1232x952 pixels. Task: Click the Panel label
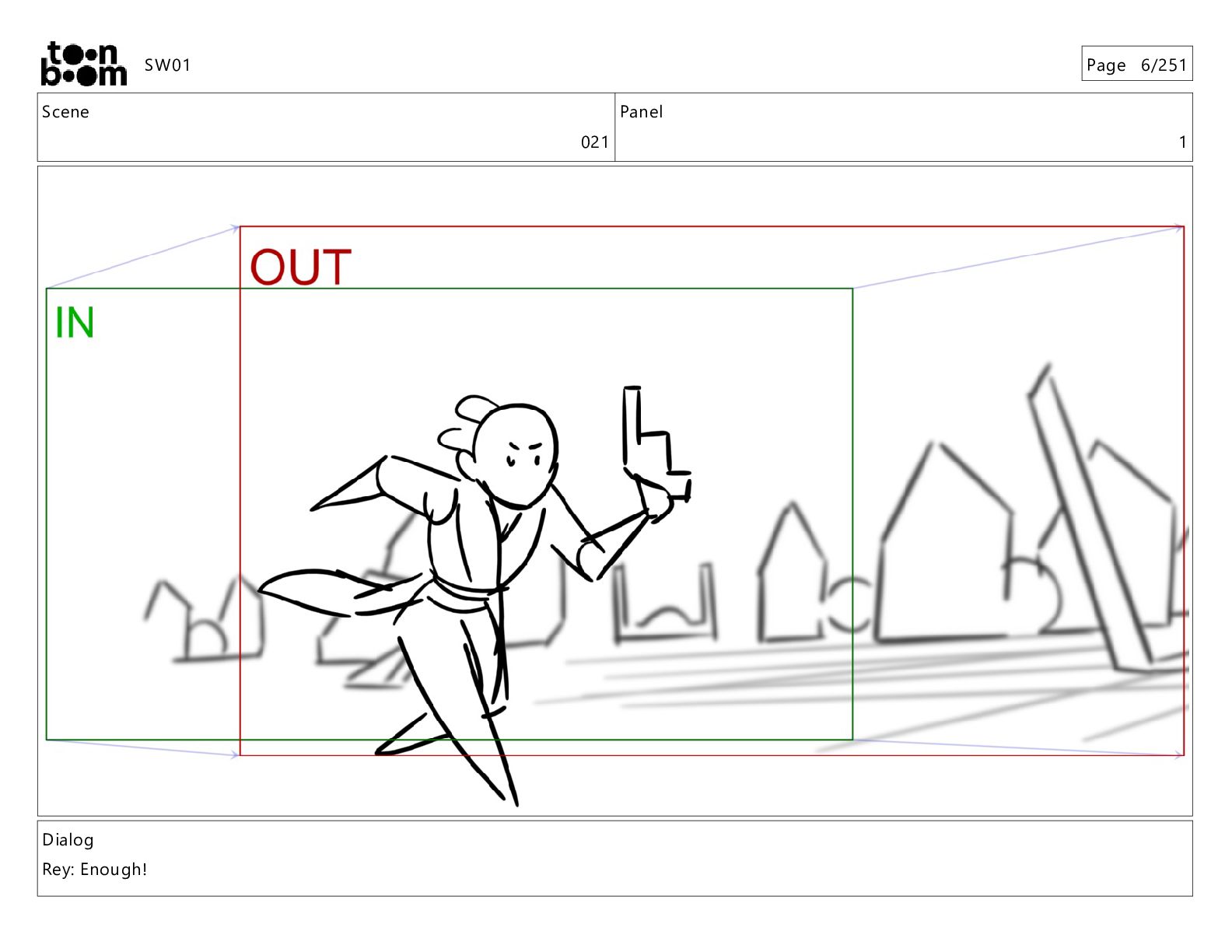coord(641,112)
